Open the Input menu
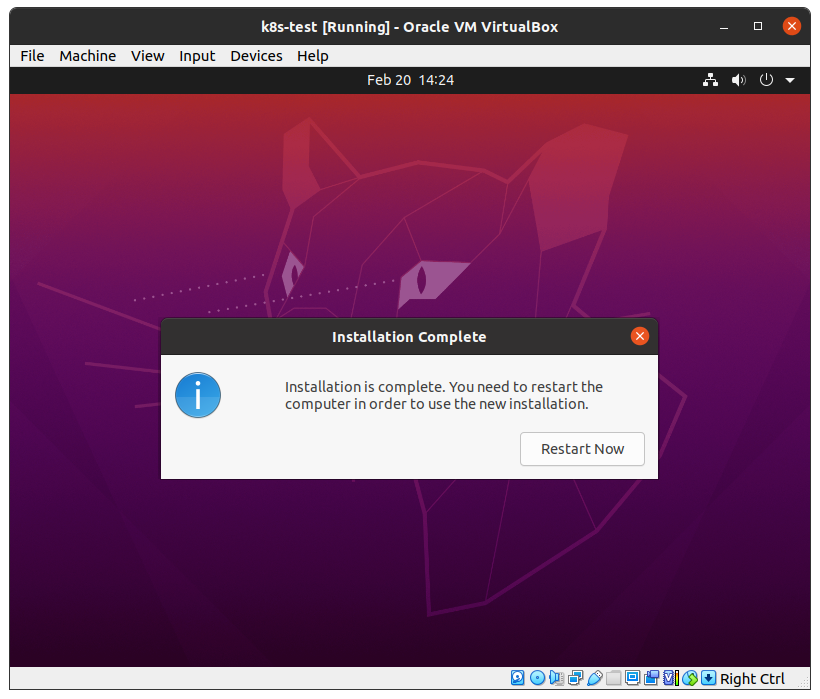 pyautogui.click(x=197, y=56)
